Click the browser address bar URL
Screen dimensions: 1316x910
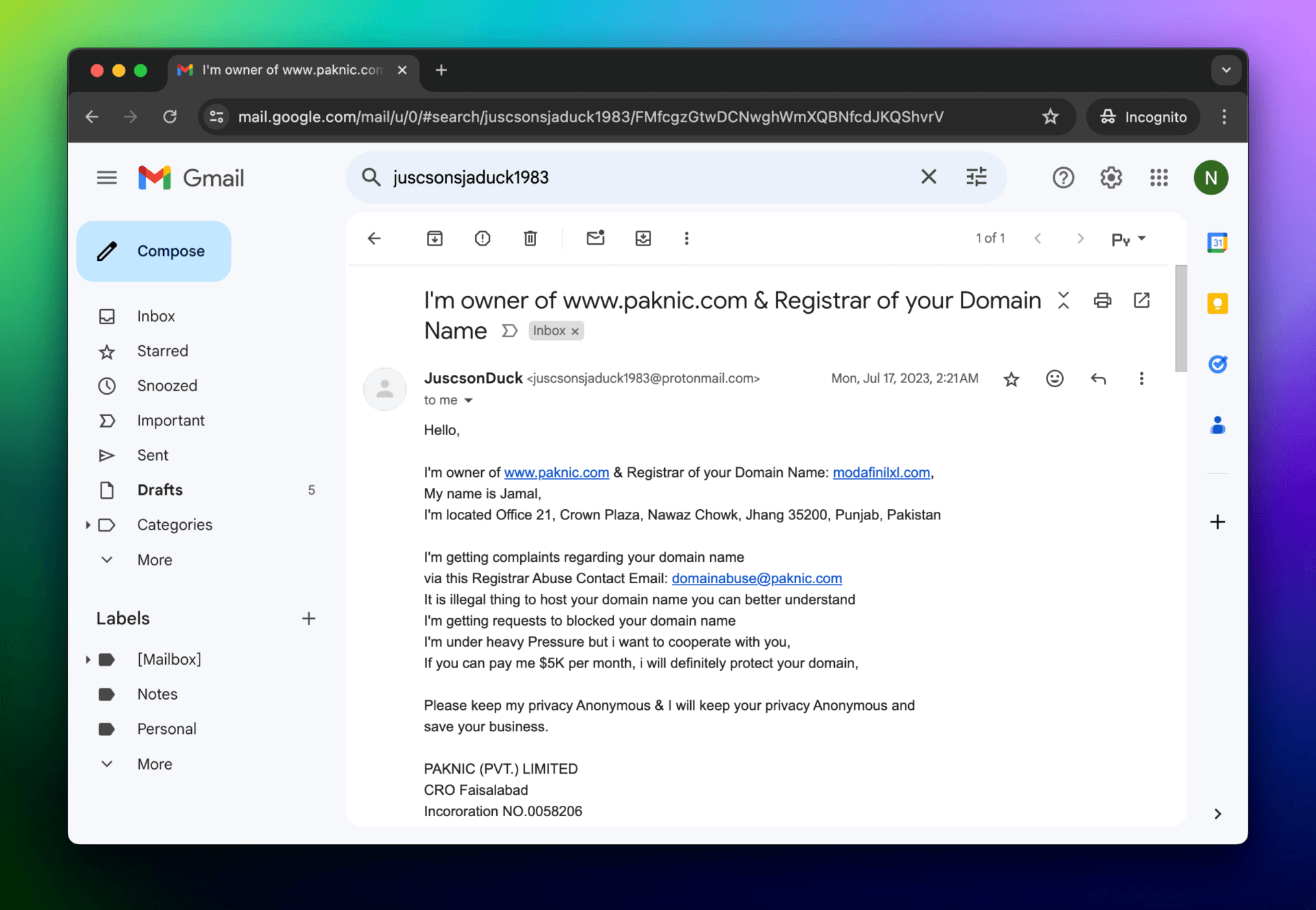[591, 116]
